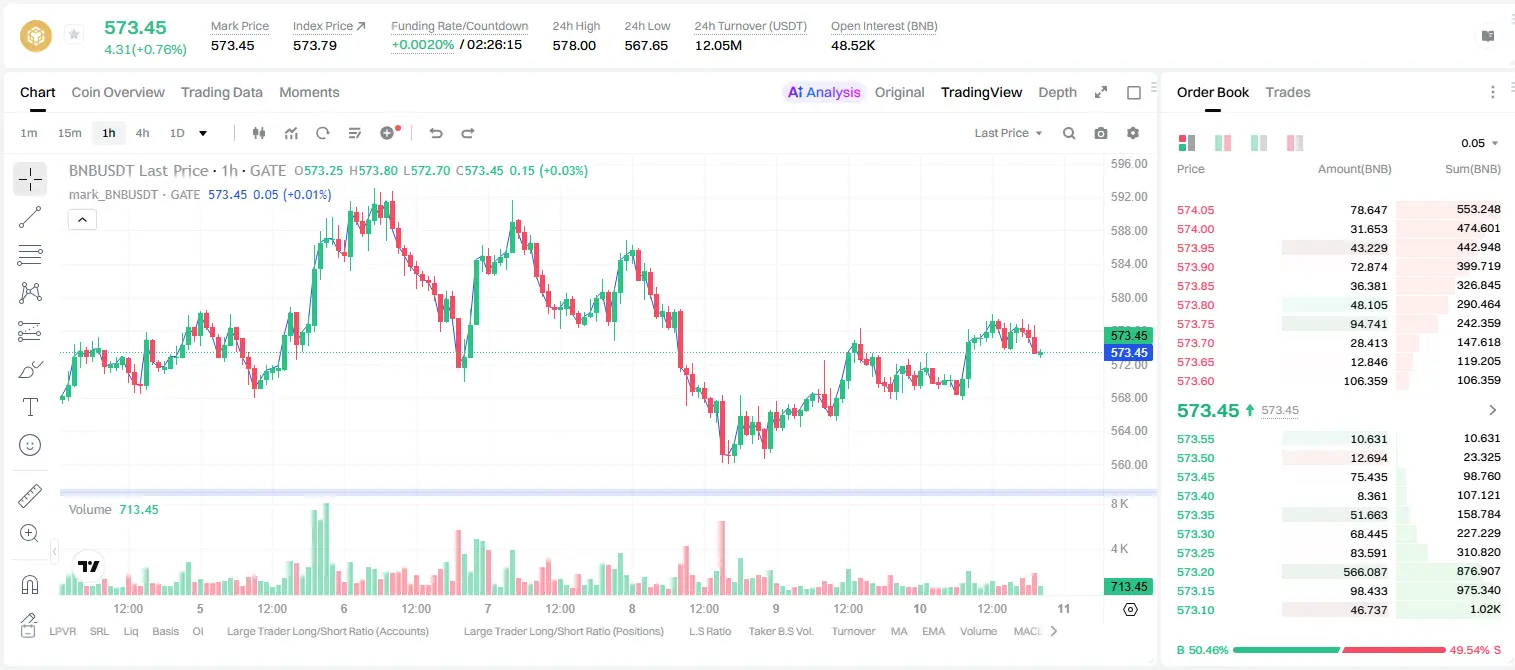Select the text annotation tool
The image size is (1515, 670).
pos(30,407)
